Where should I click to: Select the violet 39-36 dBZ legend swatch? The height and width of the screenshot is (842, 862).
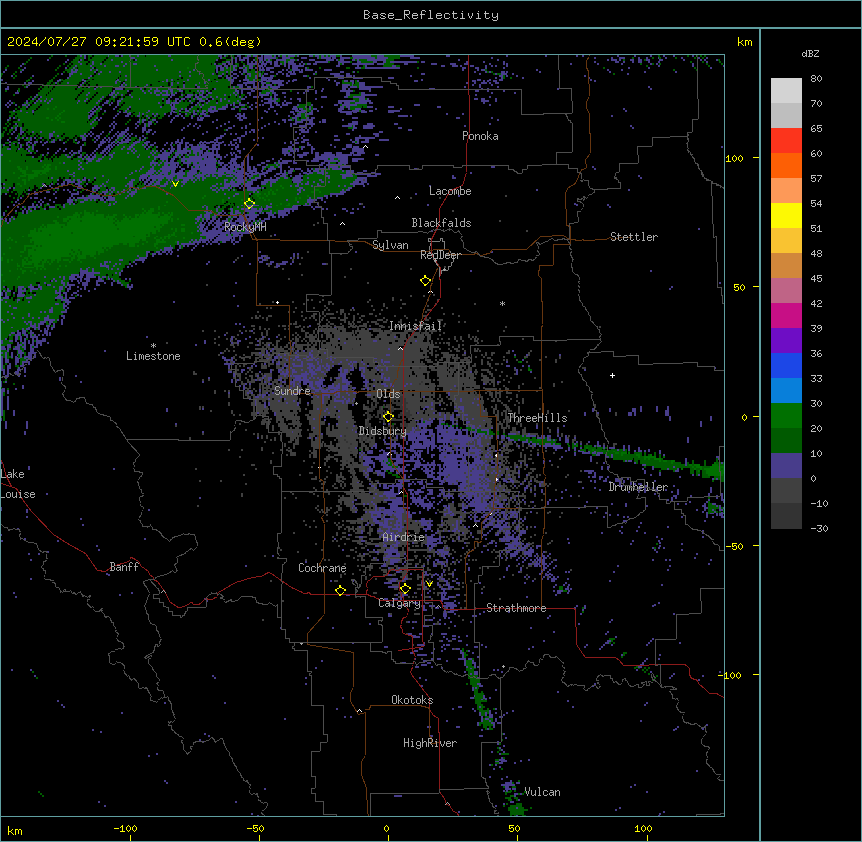786,341
